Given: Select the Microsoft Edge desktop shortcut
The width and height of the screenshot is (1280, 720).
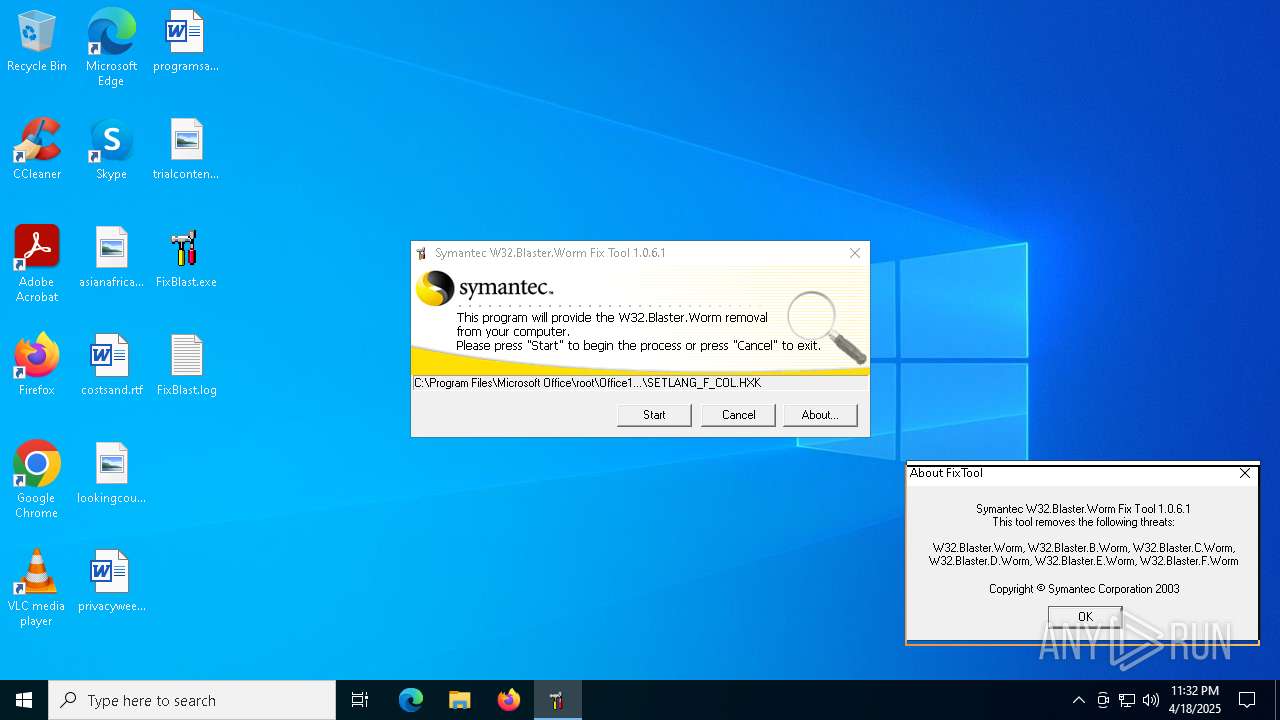Looking at the screenshot, I should (x=111, y=48).
